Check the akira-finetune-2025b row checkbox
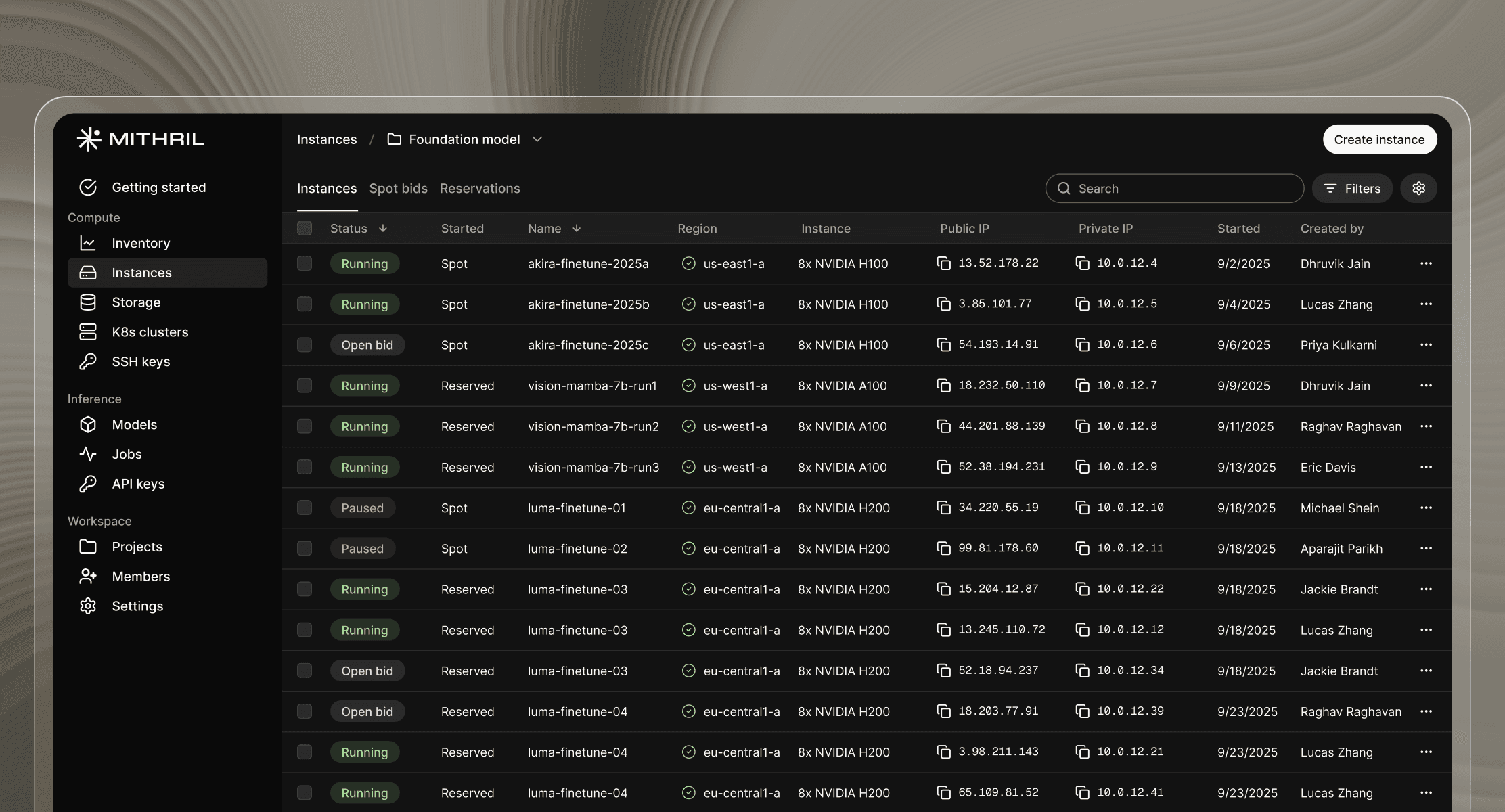Viewport: 1505px width, 812px height. 305,304
